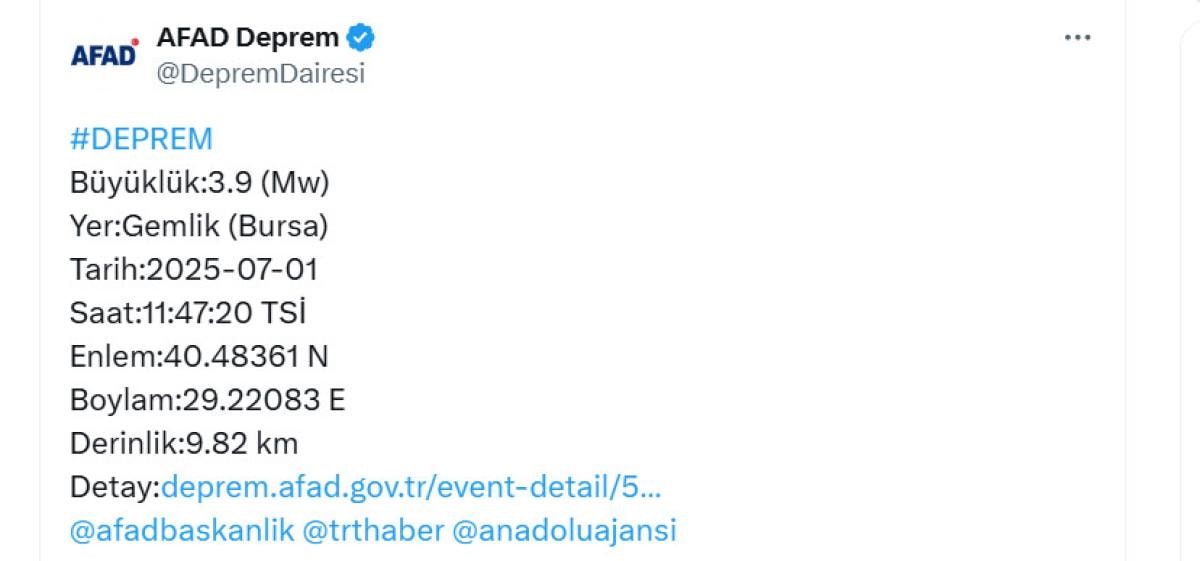
Task: Click the Yer:Gemlik (Bursa) line
Action: [x=199, y=227]
